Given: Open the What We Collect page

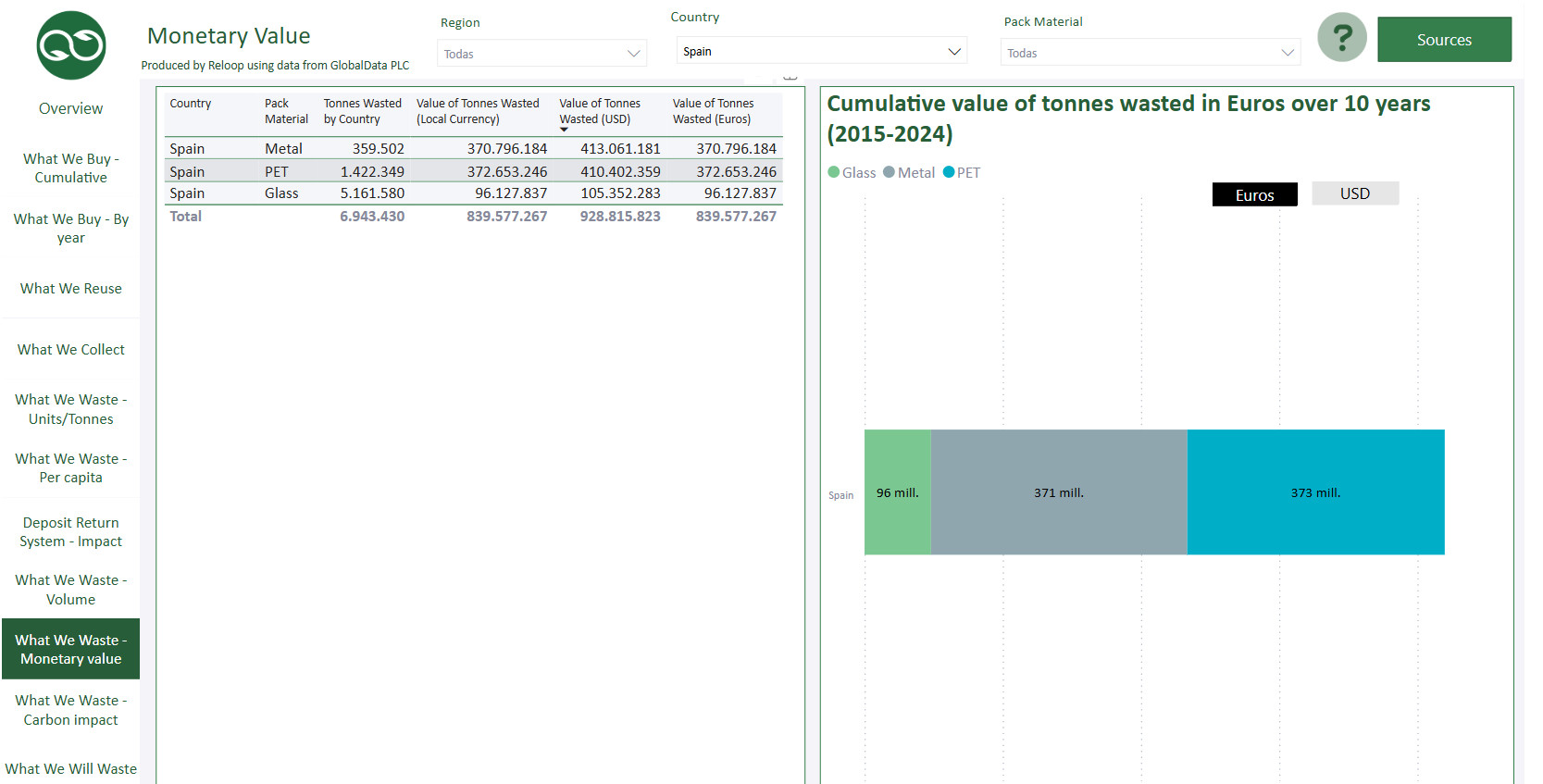Looking at the screenshot, I should point(71,350).
